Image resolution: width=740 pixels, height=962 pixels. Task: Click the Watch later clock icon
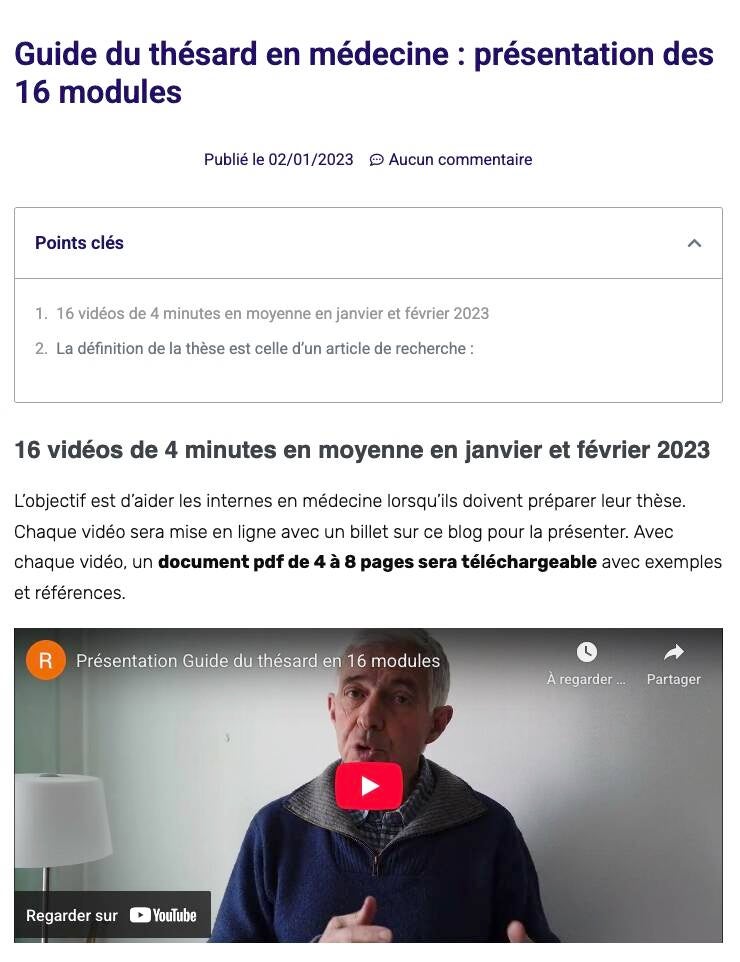pos(587,652)
